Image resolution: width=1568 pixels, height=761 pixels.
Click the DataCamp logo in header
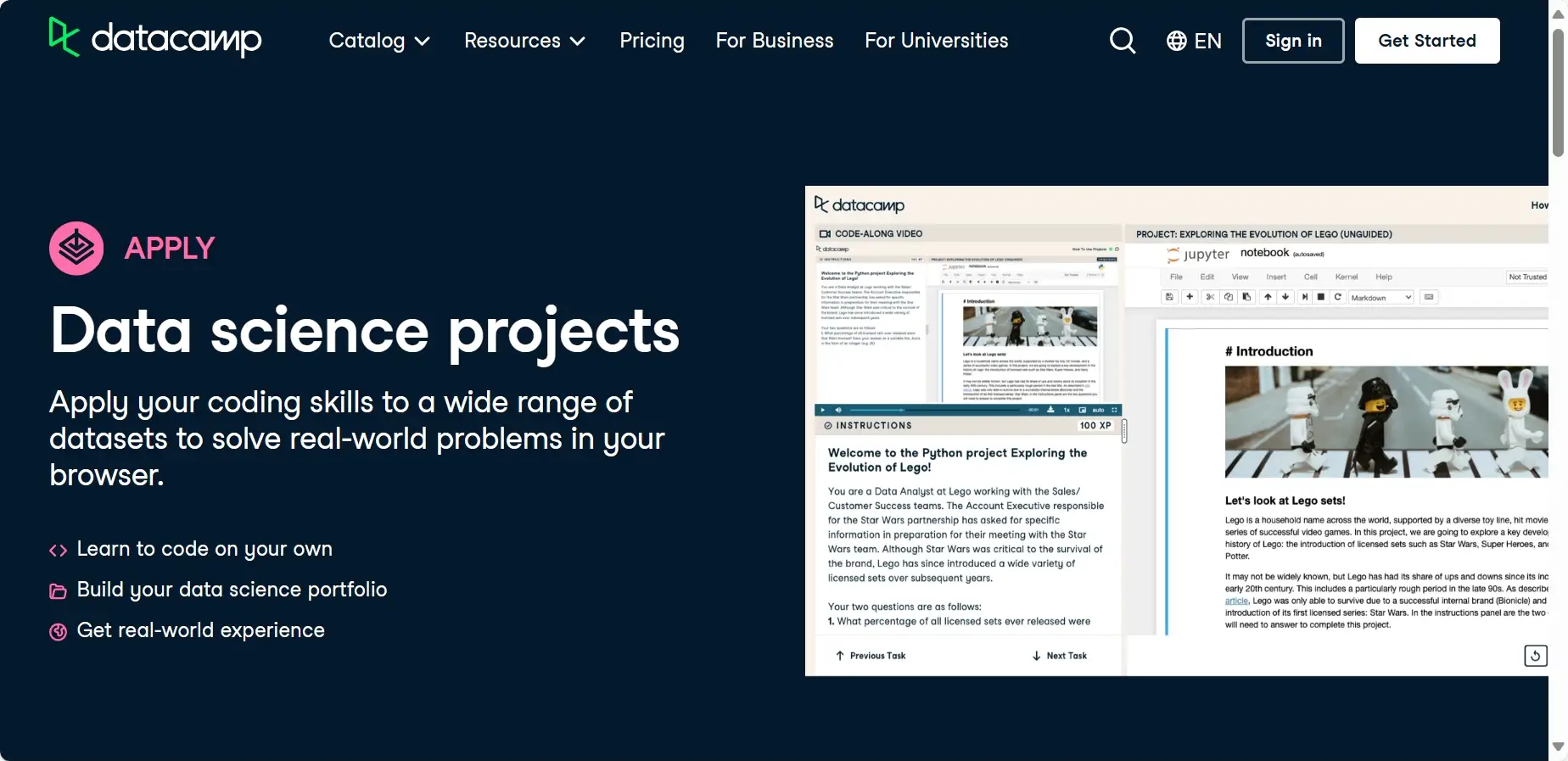[155, 38]
